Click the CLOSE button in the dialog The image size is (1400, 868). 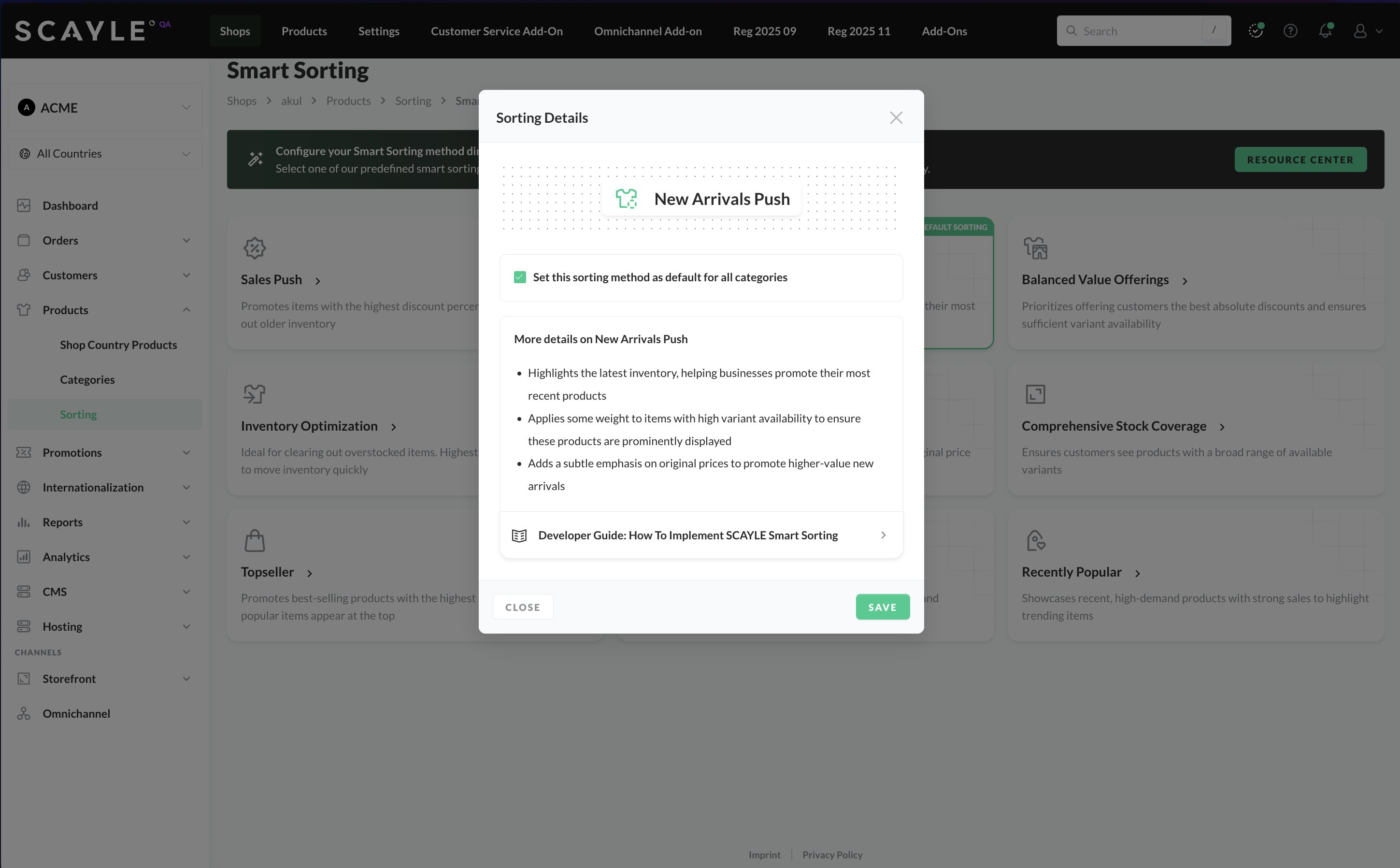pos(522,607)
